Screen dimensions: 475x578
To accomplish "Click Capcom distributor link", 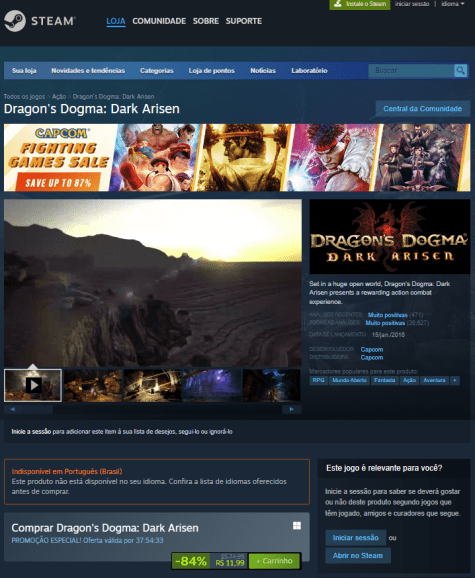I will click(x=371, y=358).
